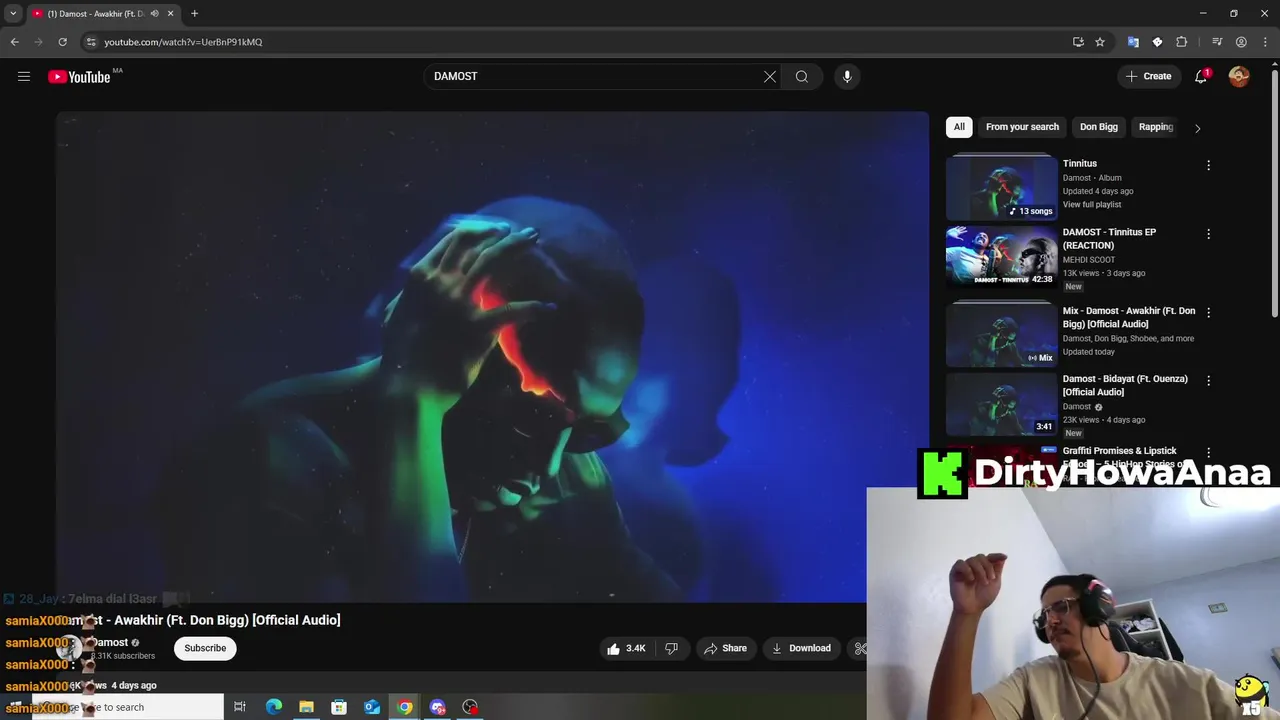This screenshot has width=1280, height=720.
Task: Open options for Tinnitus album
Action: [x=1208, y=166]
